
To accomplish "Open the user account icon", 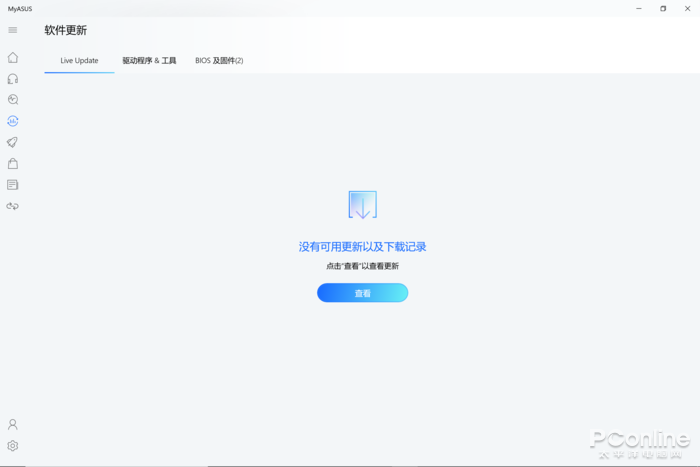I will pos(13,424).
